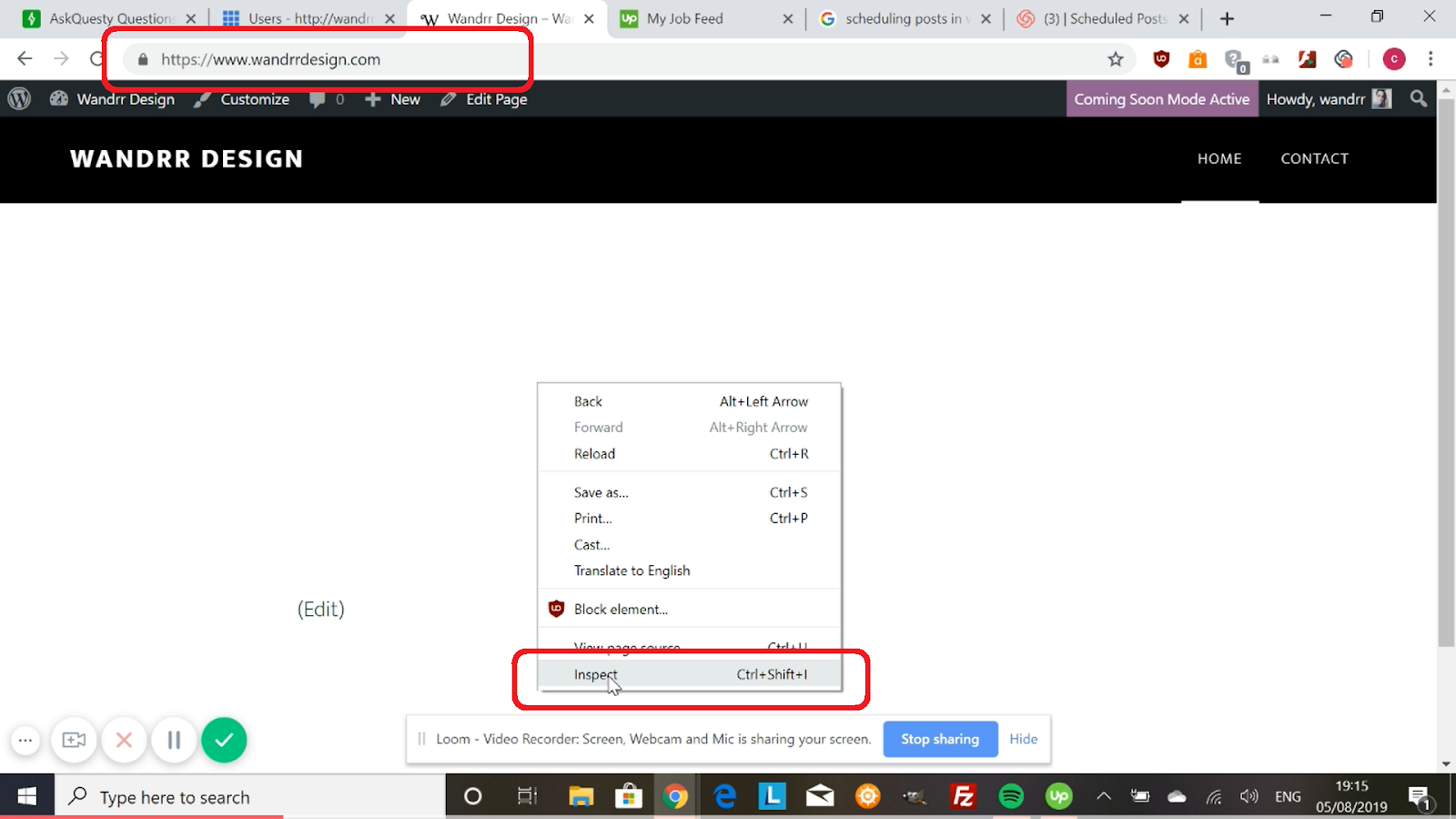Open File Explorer from taskbar
This screenshot has height=819, width=1456.
click(x=581, y=797)
